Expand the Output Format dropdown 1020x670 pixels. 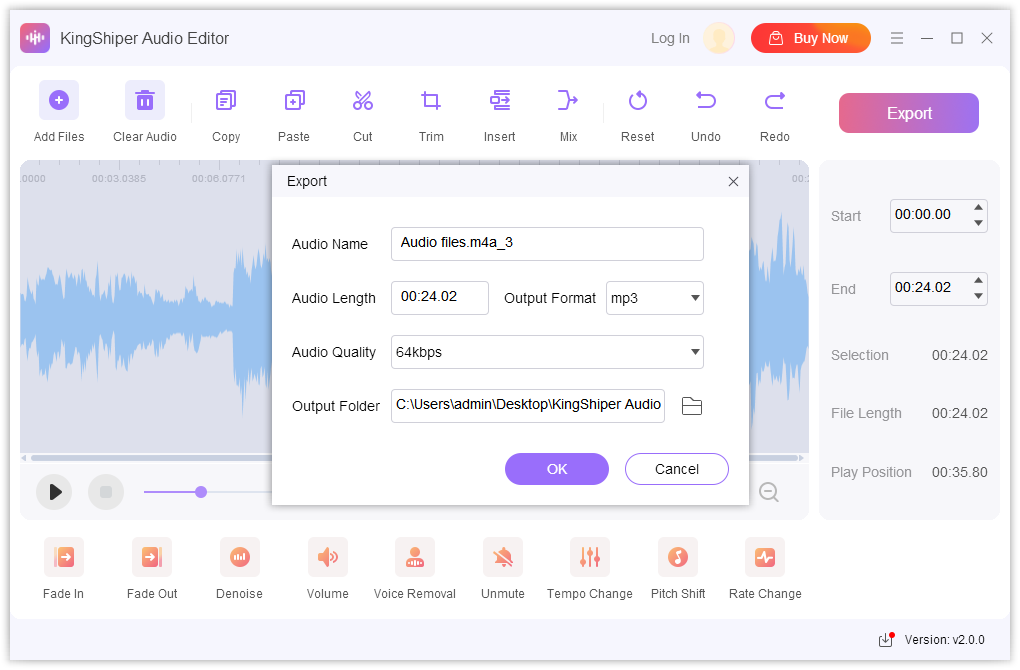pos(695,298)
